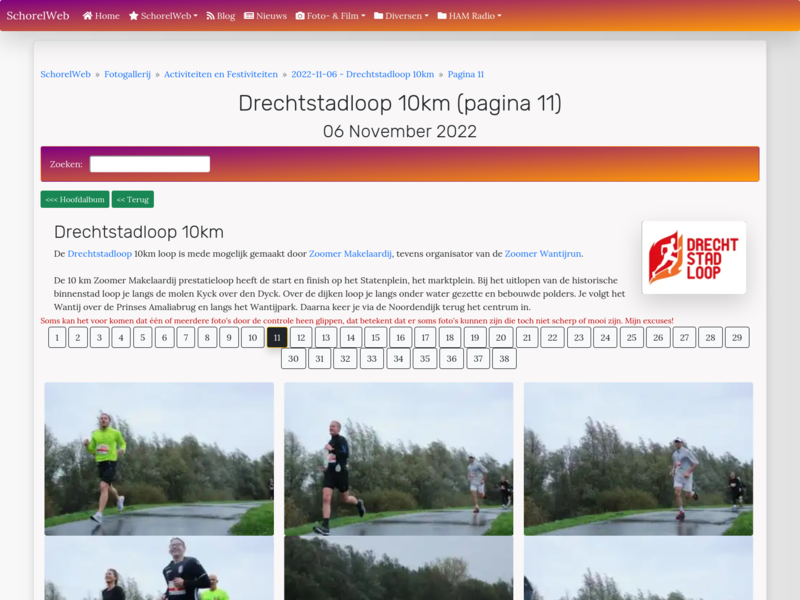The image size is (800, 600).
Task: Follow the Zoomer Makelaardij link
Action: 351,254
